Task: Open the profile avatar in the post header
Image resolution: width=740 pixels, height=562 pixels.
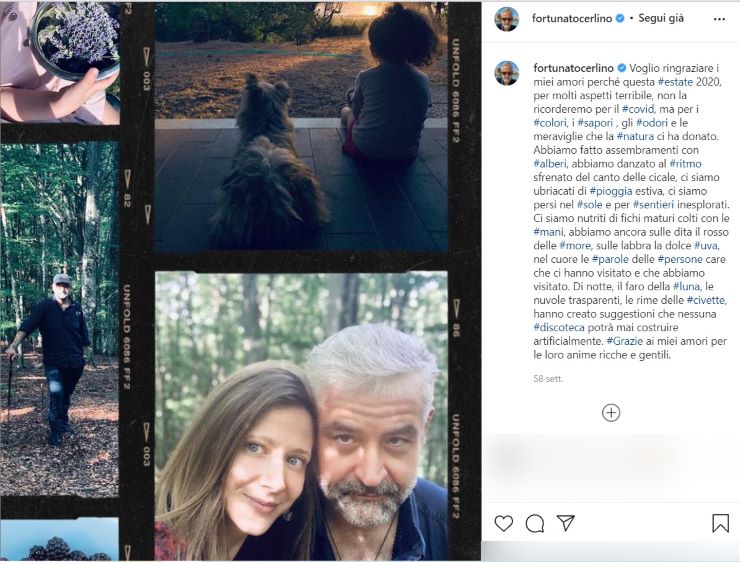Action: tap(507, 19)
